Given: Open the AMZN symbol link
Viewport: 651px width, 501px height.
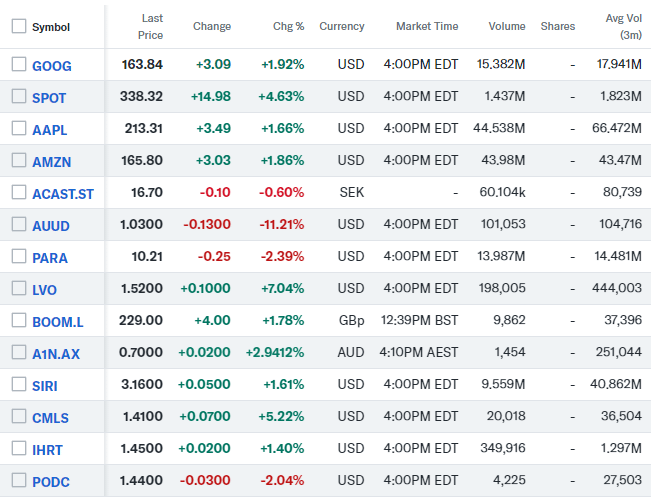Looking at the screenshot, I should click(52, 162).
